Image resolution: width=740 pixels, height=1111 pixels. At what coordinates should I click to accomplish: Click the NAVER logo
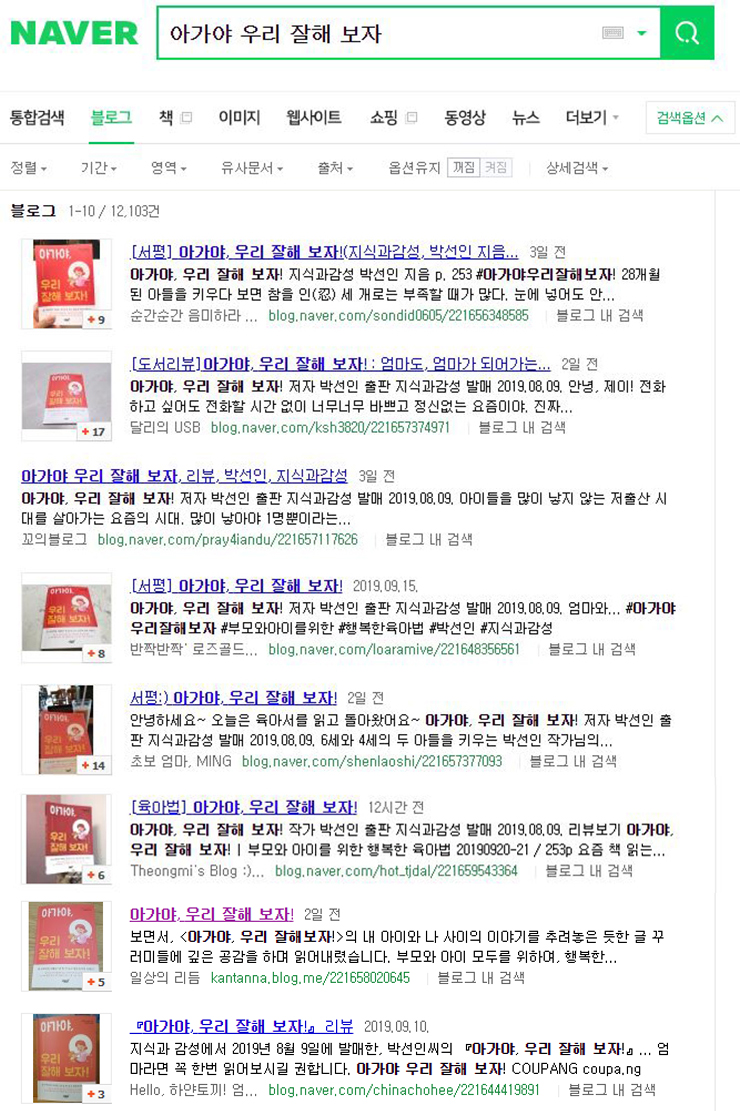click(74, 33)
